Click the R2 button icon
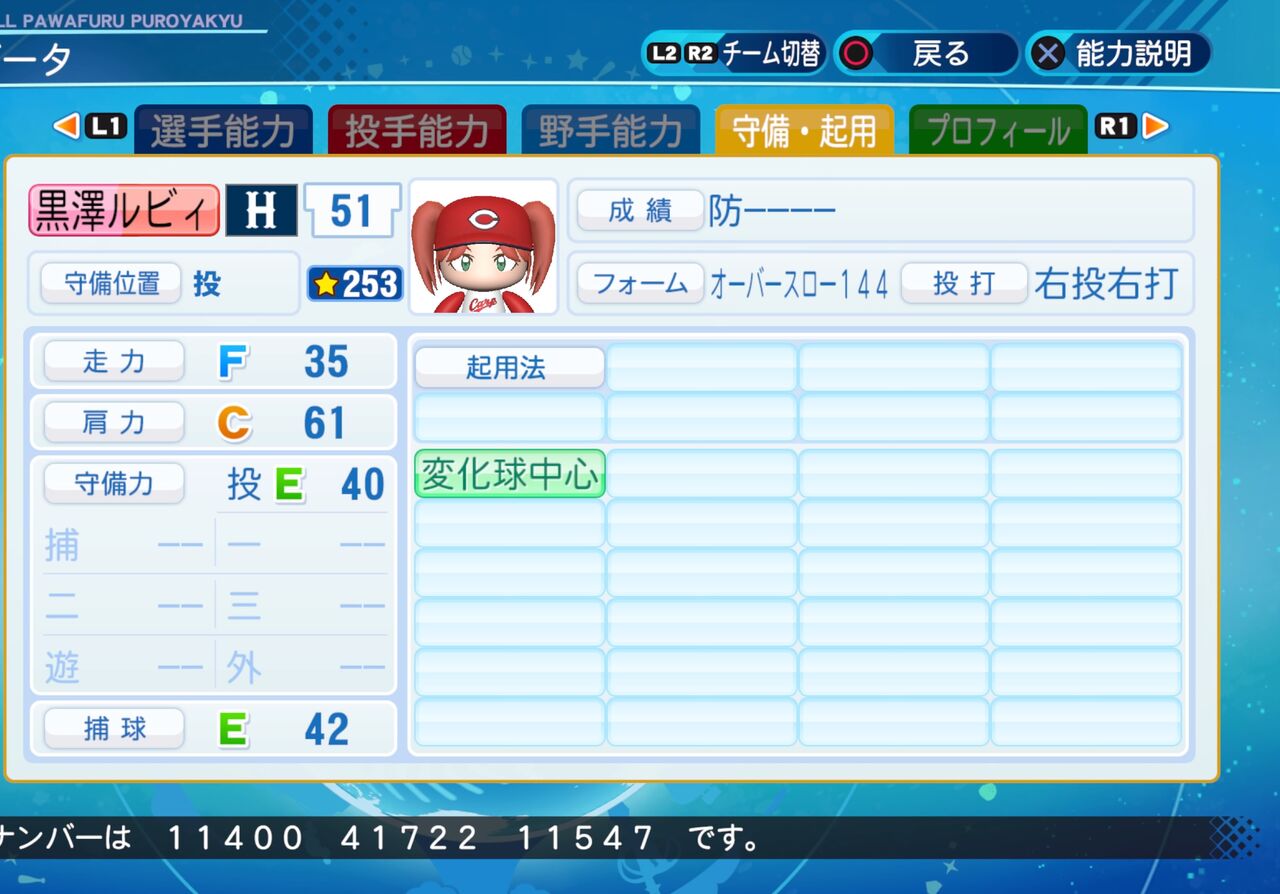1280x894 pixels. click(700, 53)
